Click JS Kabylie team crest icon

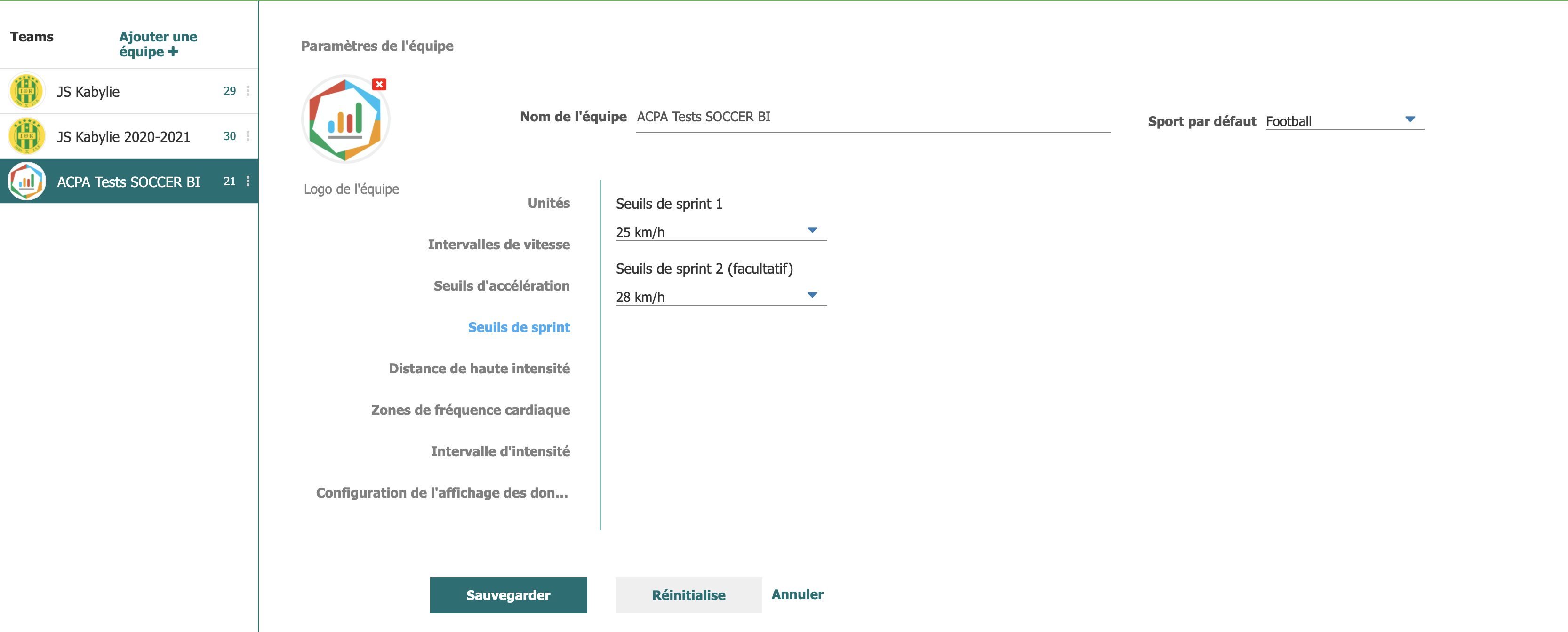[26, 91]
